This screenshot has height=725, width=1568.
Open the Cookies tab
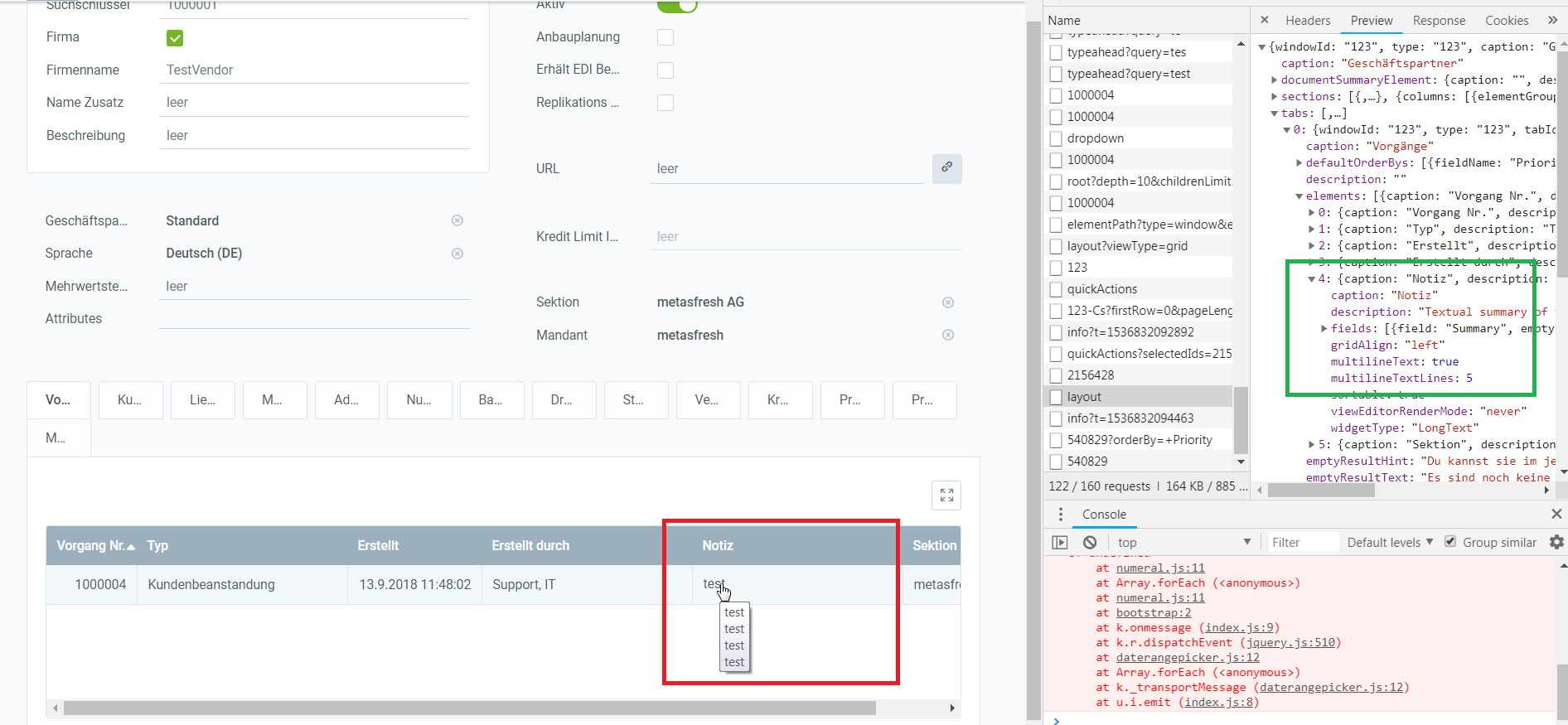(1507, 21)
